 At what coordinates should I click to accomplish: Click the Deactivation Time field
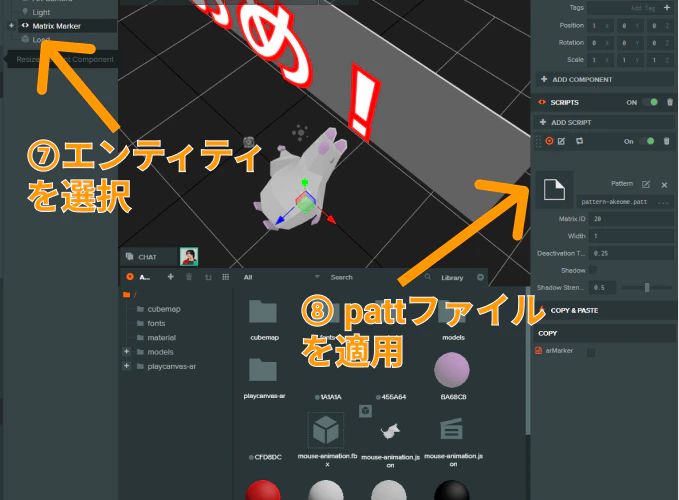point(632,253)
